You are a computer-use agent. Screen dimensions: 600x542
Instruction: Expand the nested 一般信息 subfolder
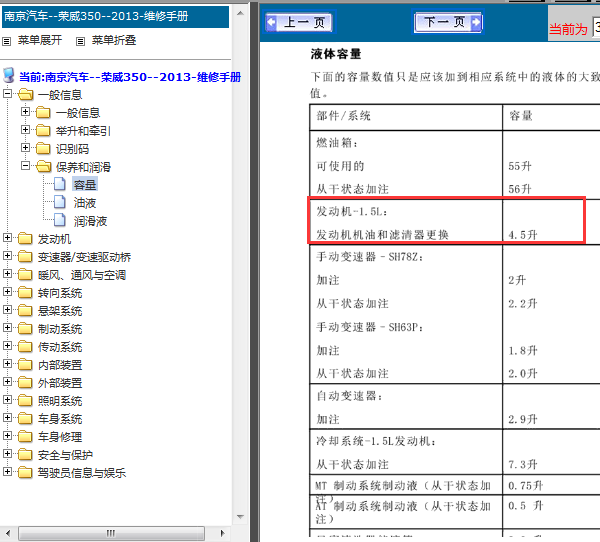[x=25, y=111]
